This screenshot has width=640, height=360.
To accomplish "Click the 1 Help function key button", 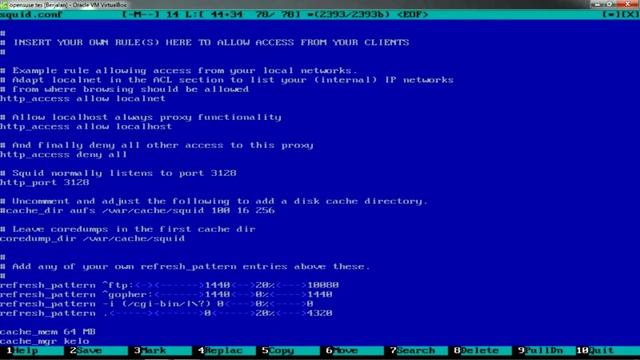I will click(34, 350).
